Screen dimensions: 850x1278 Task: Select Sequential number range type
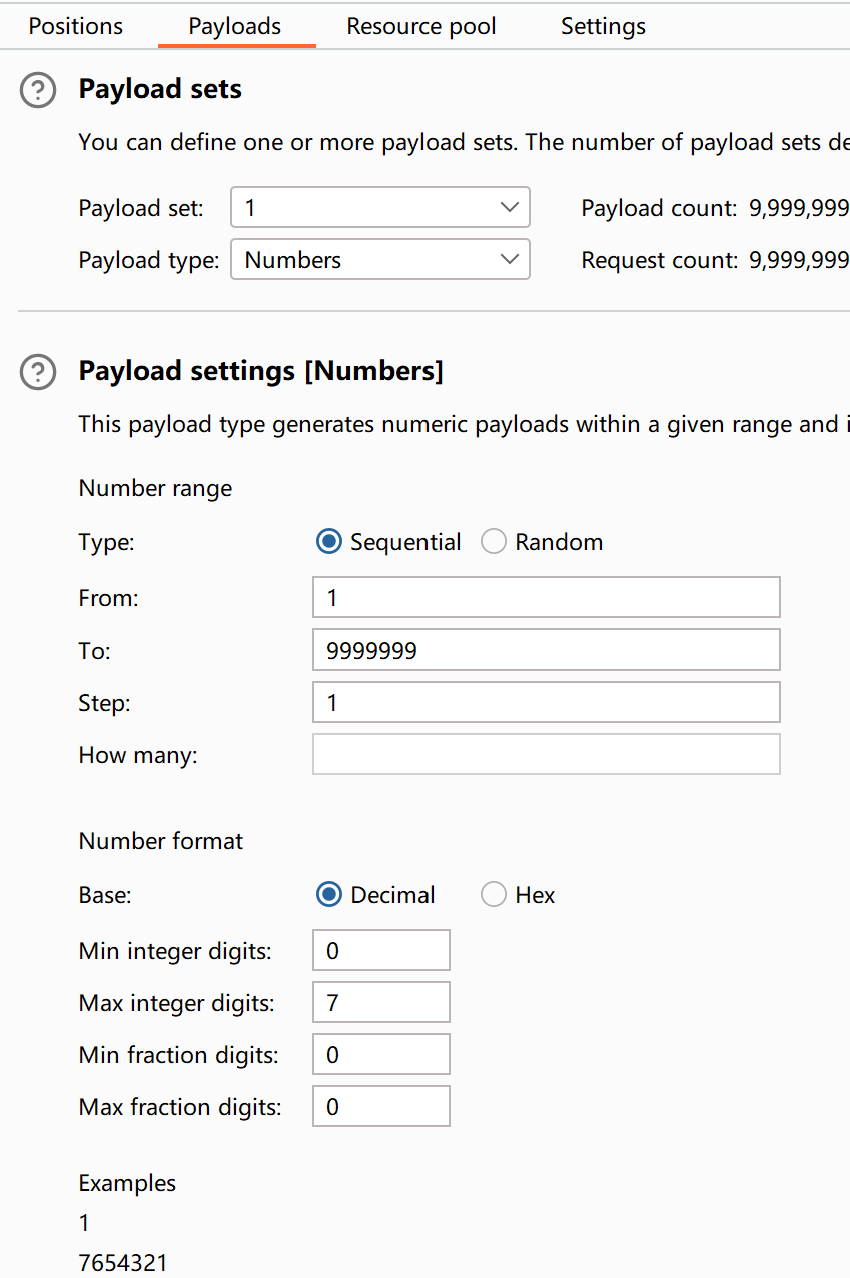(329, 542)
